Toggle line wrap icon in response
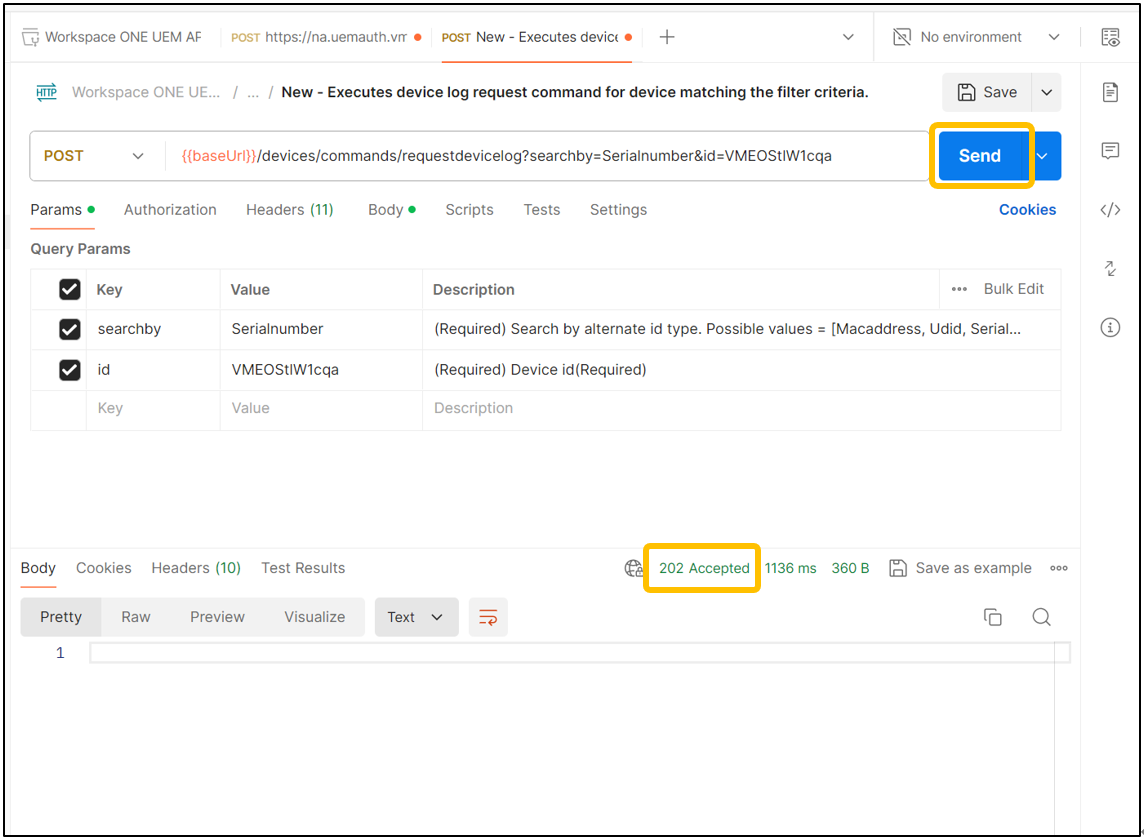This screenshot has width=1144, height=840. click(488, 617)
